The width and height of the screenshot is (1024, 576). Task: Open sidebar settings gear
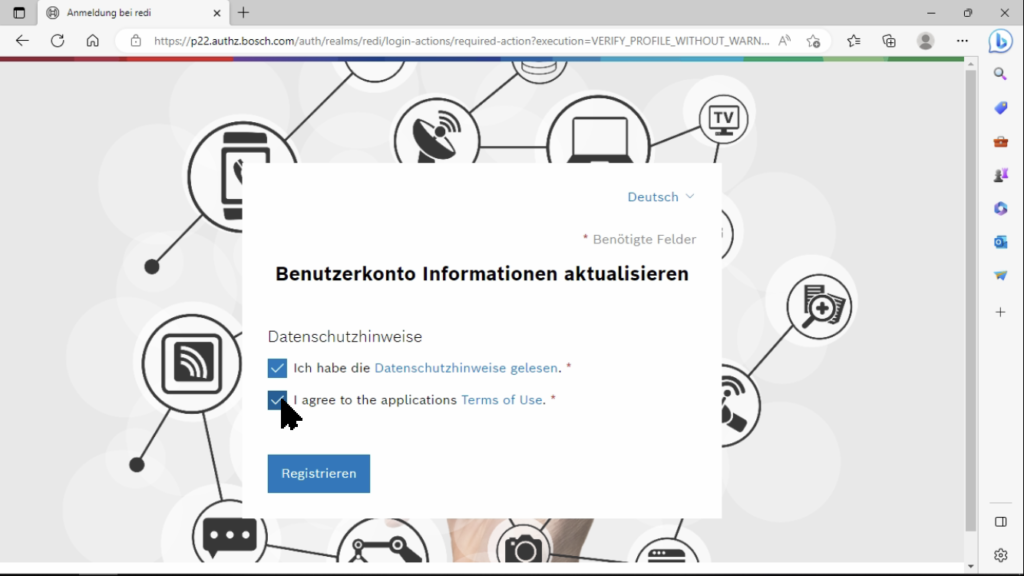(1000, 555)
